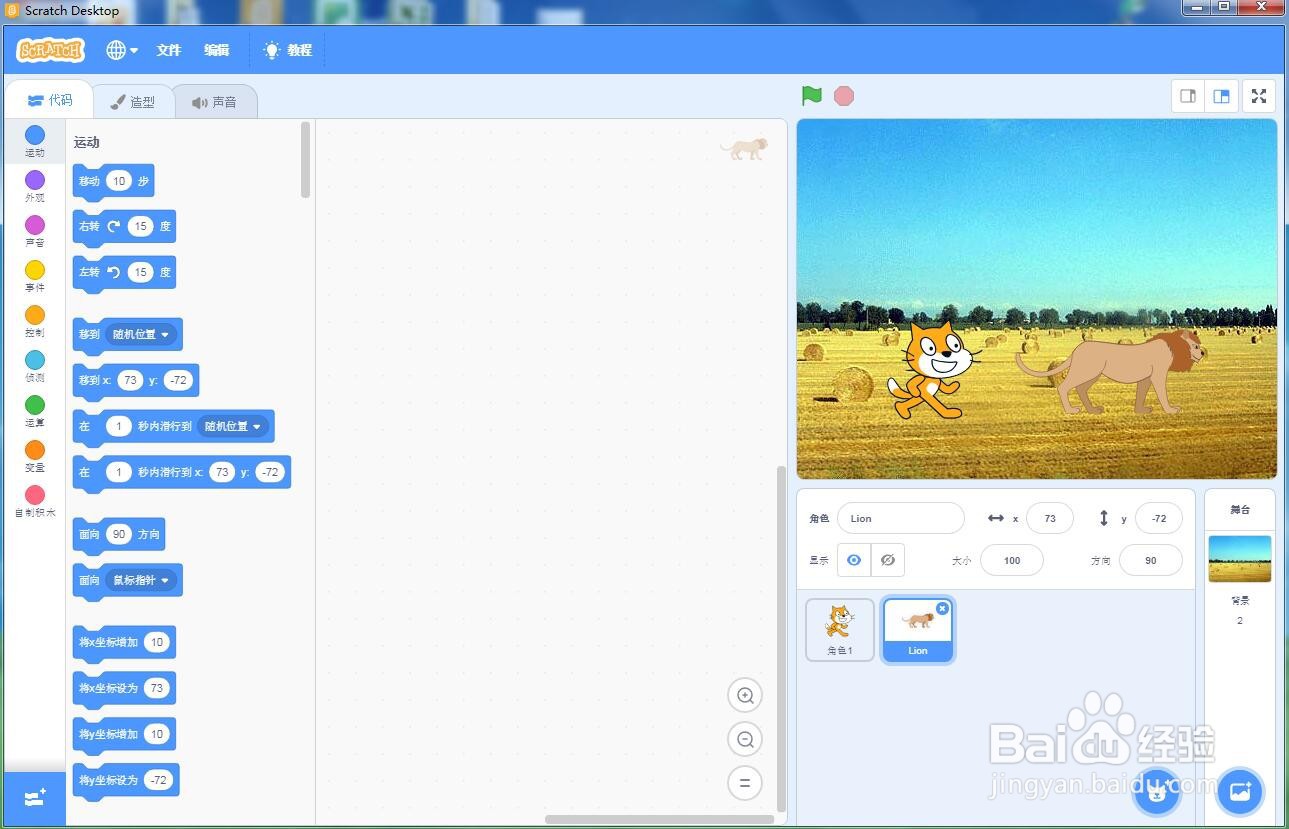
Task: Click the workspace horizontal scrollbar
Action: tap(660, 819)
